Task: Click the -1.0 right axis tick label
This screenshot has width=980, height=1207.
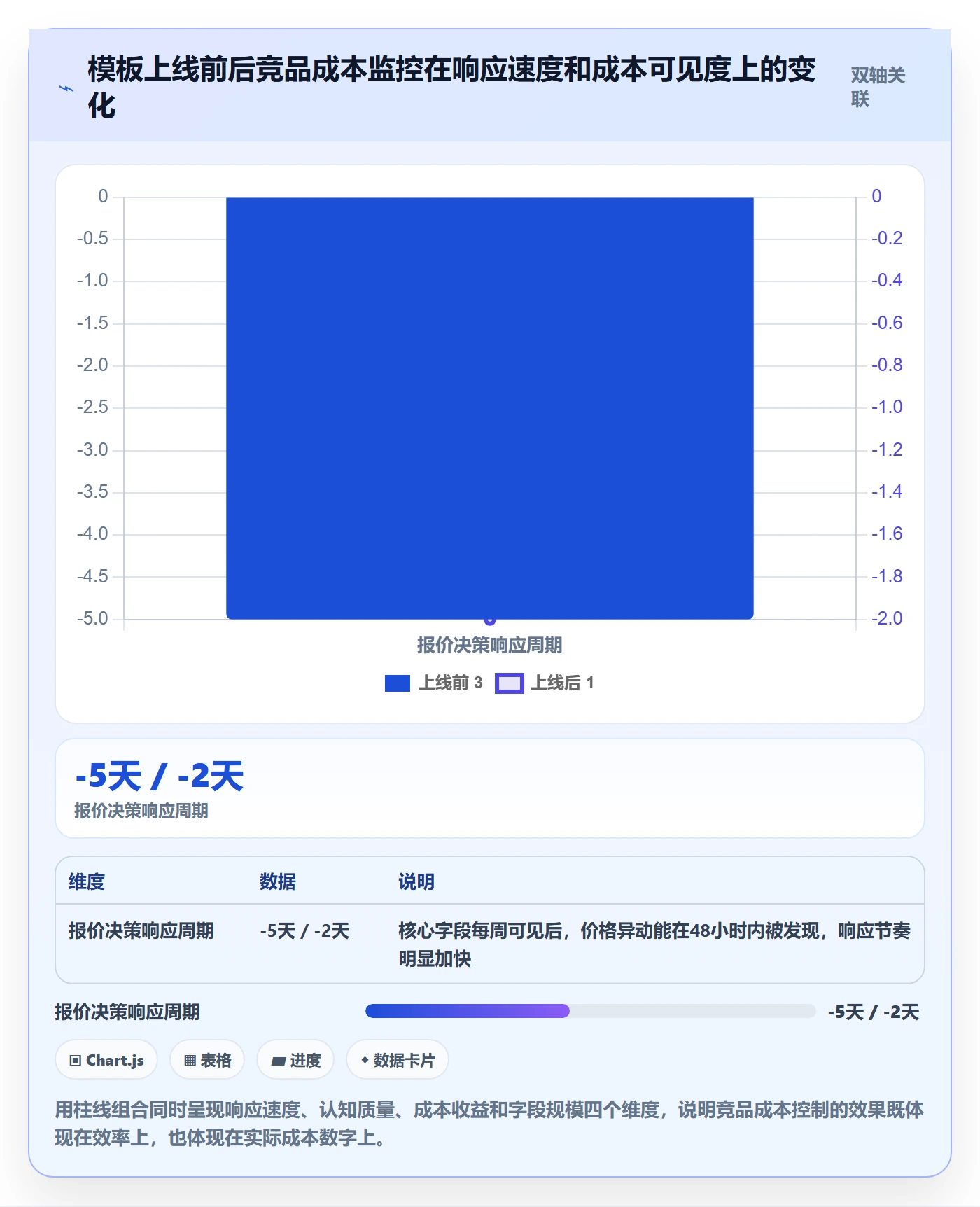Action: coord(887,407)
